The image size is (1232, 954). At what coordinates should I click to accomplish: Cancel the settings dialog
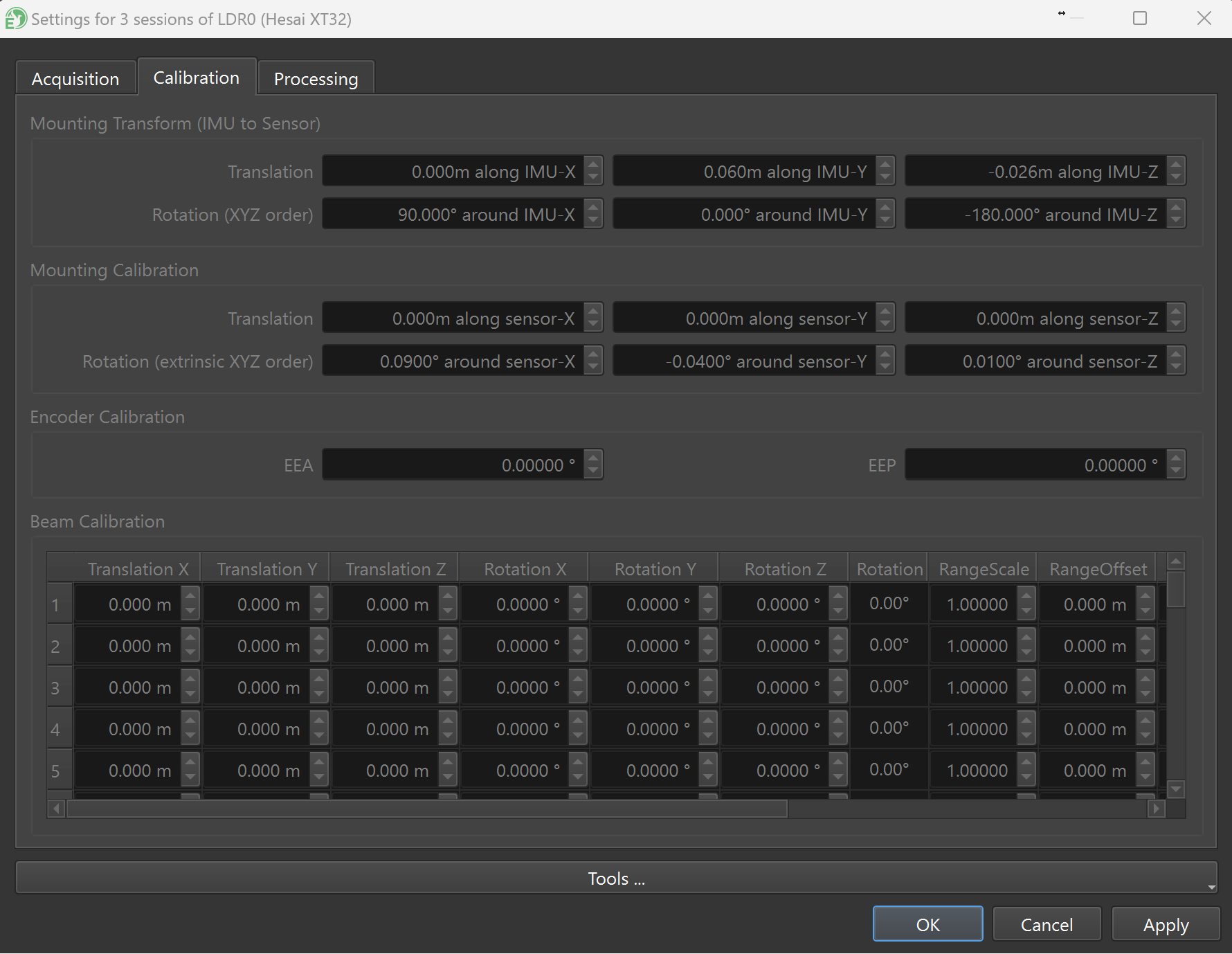pyautogui.click(x=1047, y=924)
